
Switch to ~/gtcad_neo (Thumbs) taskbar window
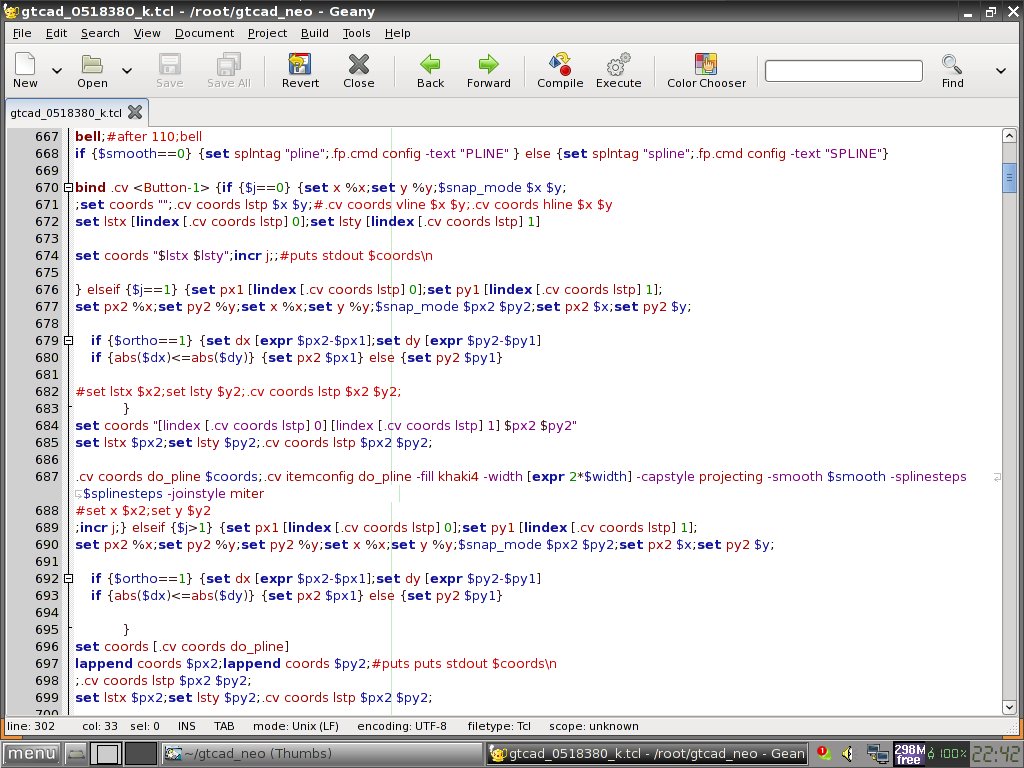point(321,754)
